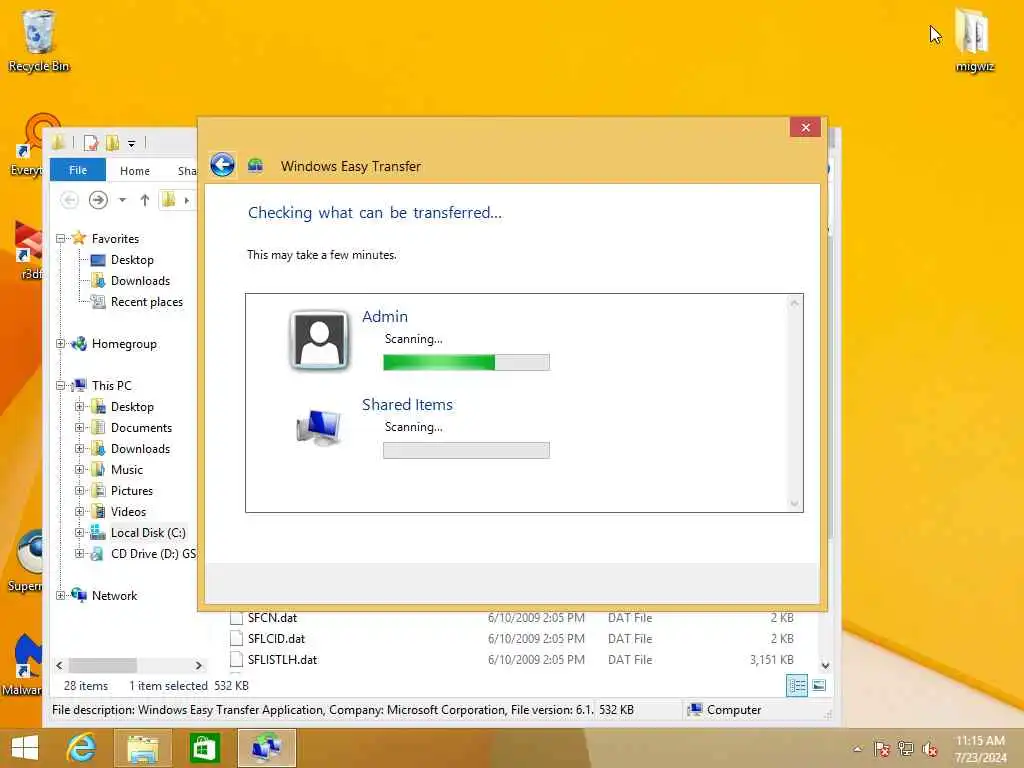Click the Shared Items label
This screenshot has height=768, width=1024.
(x=407, y=404)
